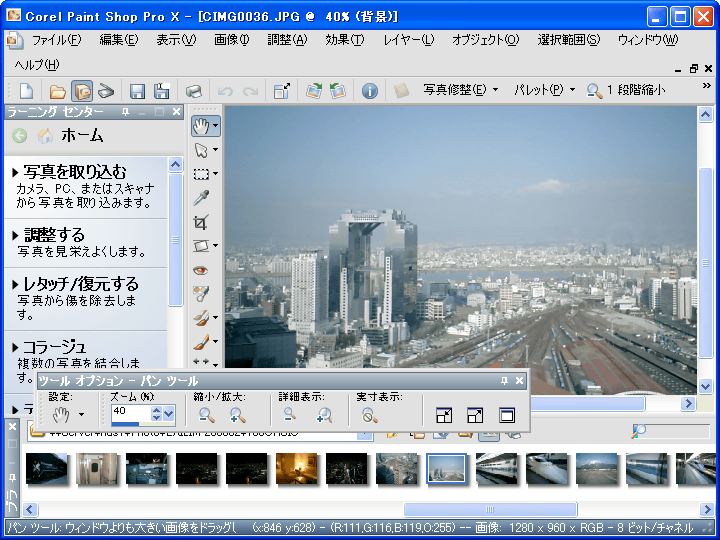Click the Save floppy disk icon
720x540 pixels.
tap(137, 91)
